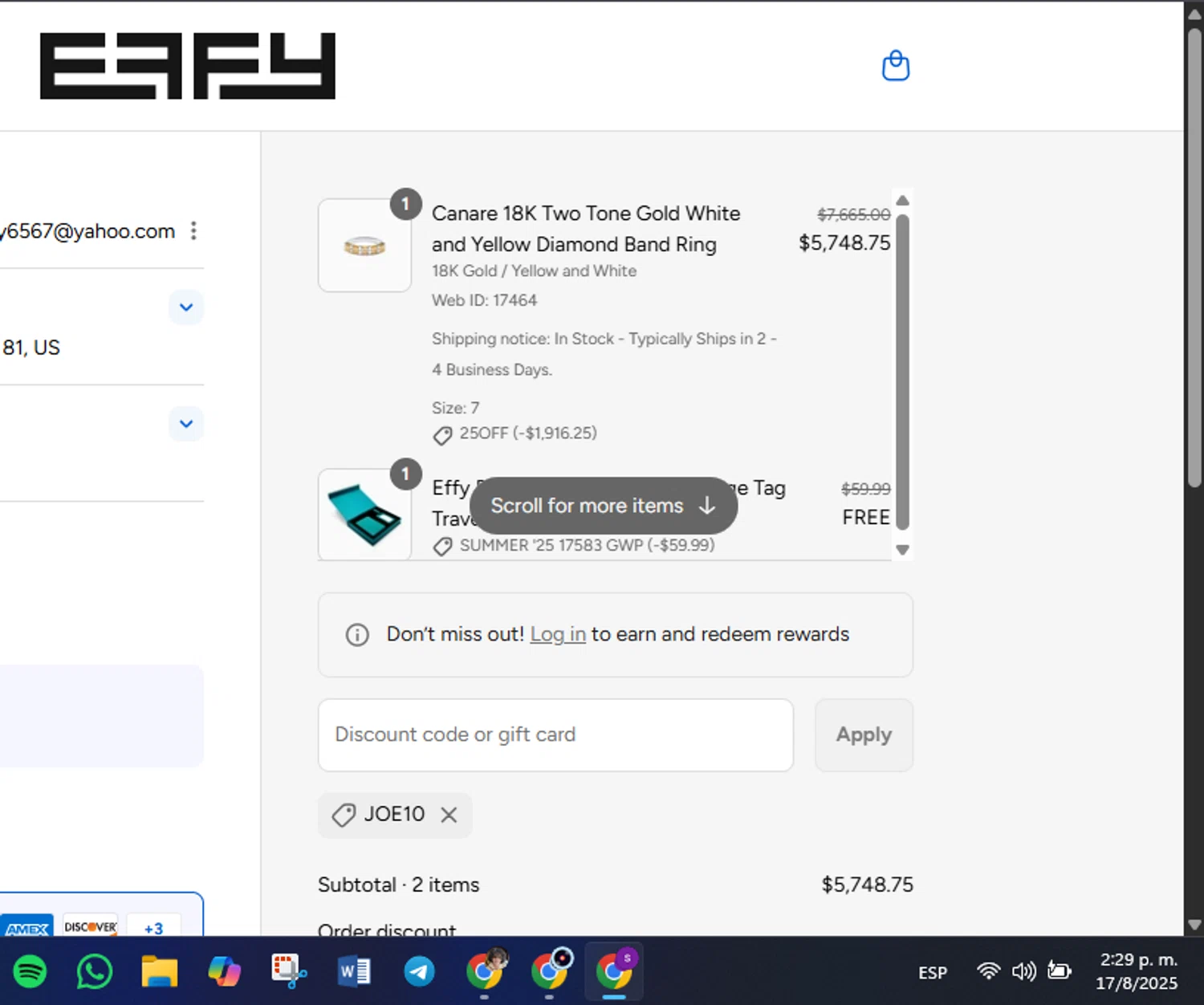This screenshot has height=1005, width=1204.
Task: Click the Log in rewards link
Action: 558,634
